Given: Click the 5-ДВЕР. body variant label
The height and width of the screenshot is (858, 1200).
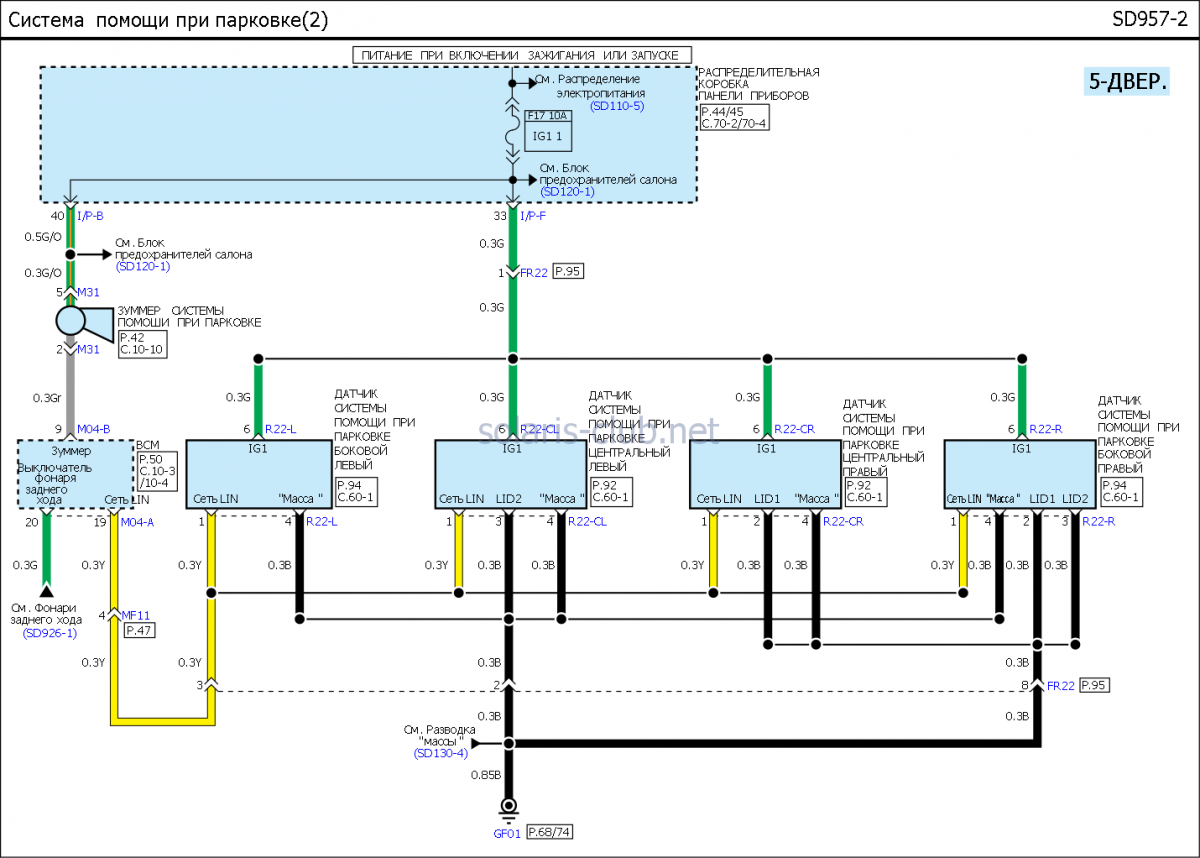Looking at the screenshot, I should tap(1128, 82).
